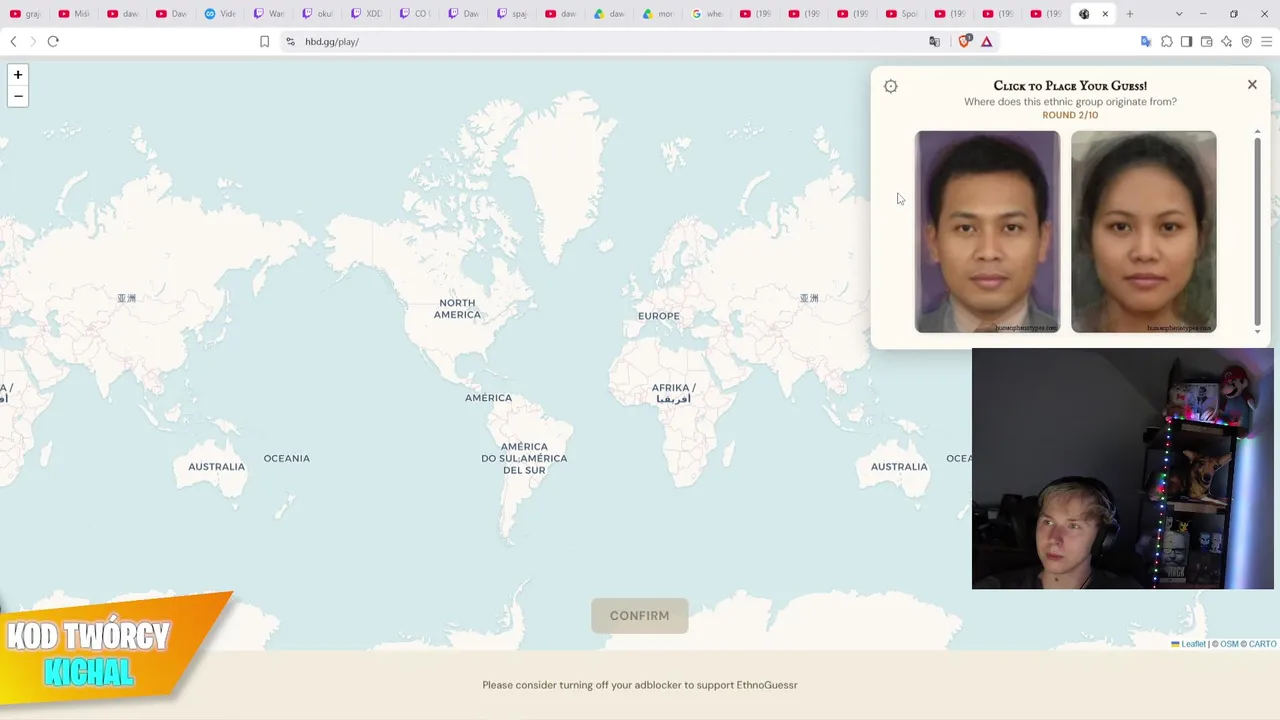Switch to the Twitch tab labeled spaj
The image size is (1280, 720).
tap(513, 14)
